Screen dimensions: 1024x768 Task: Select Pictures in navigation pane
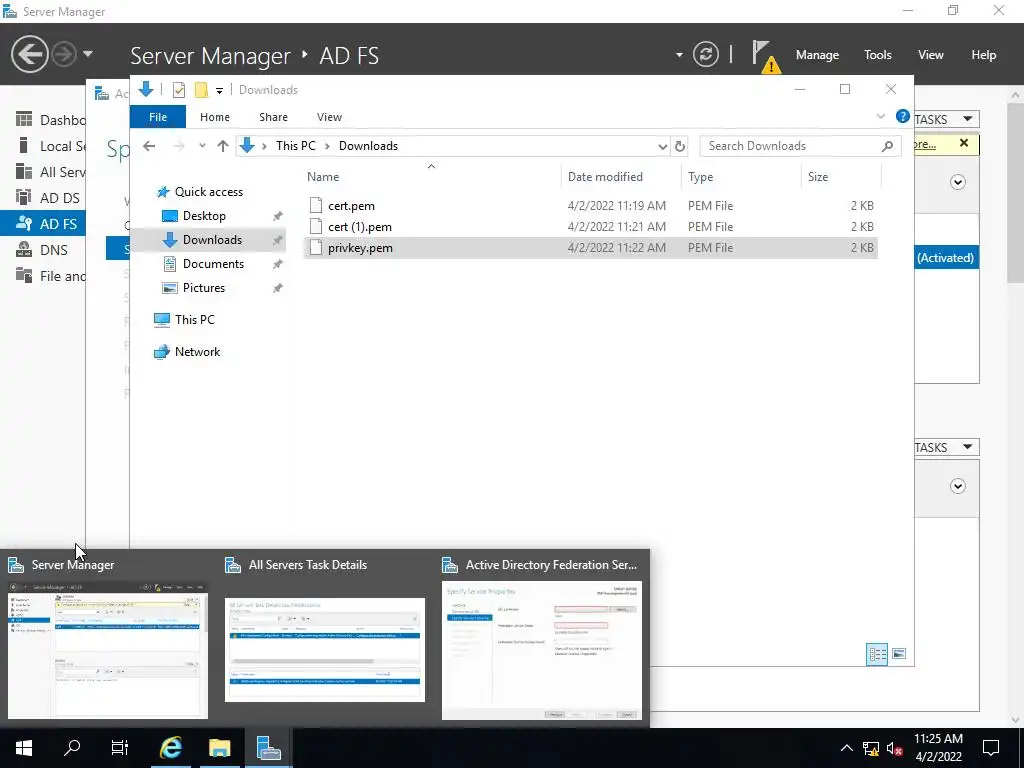(204, 288)
